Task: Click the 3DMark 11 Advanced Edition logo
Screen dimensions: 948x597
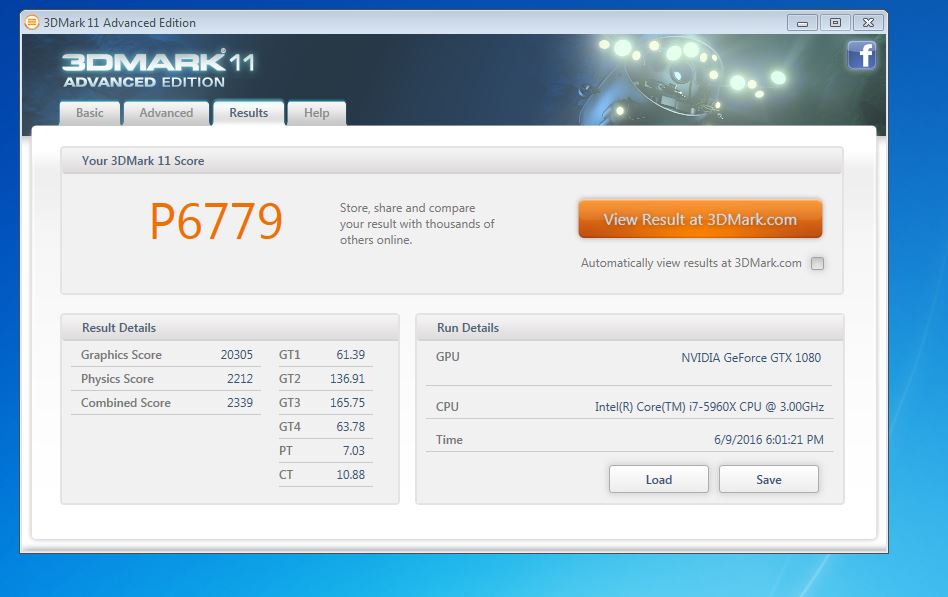Action: click(x=158, y=69)
